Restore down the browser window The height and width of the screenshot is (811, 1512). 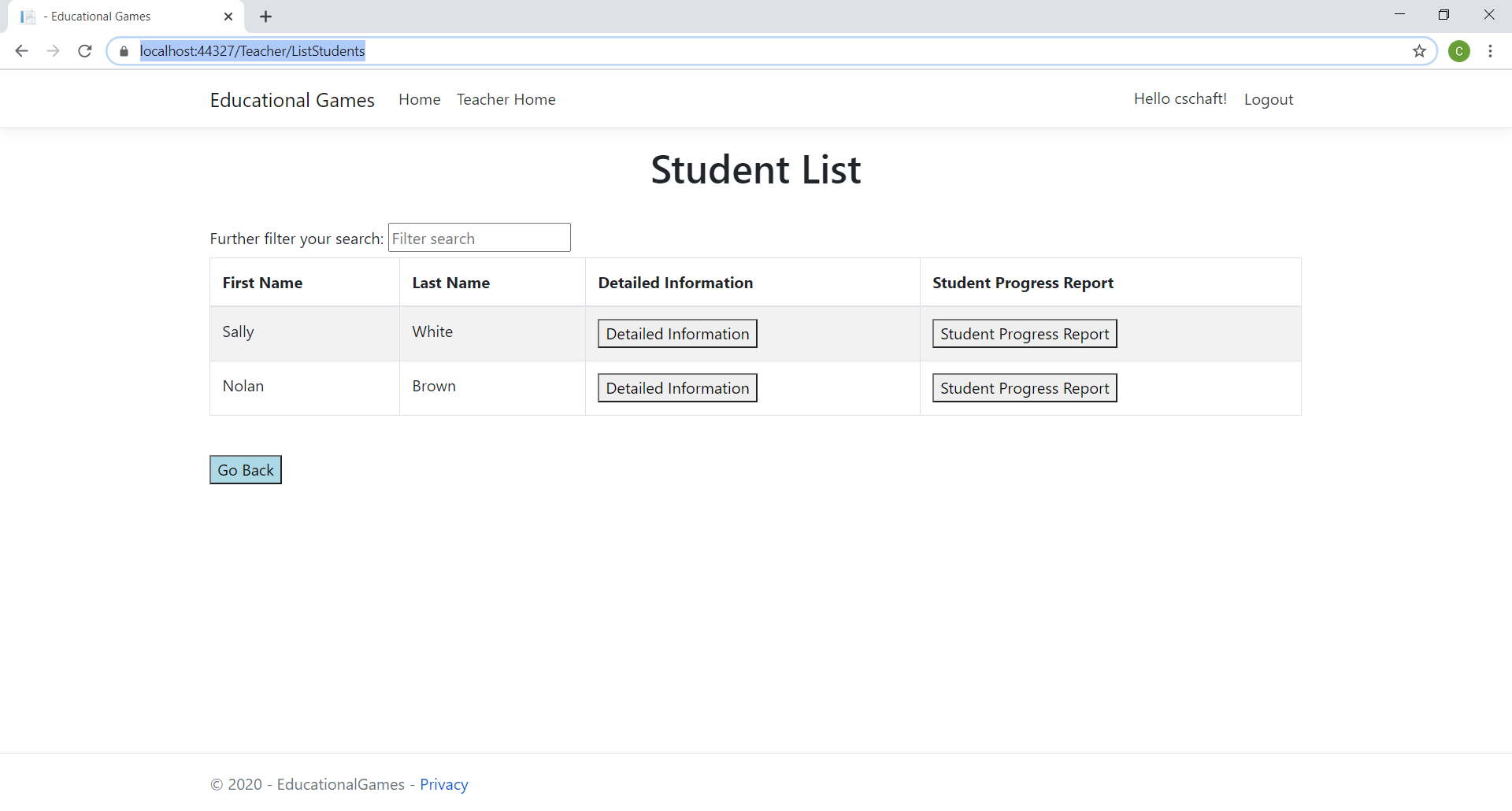coord(1443,15)
